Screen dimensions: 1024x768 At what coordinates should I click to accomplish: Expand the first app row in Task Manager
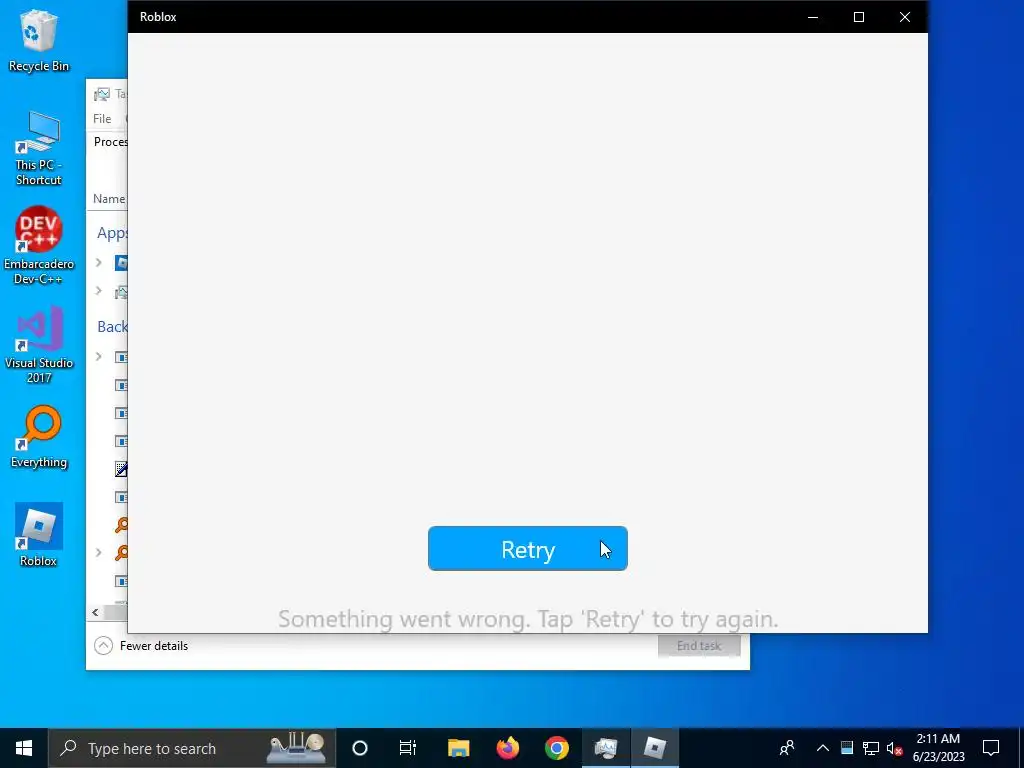(x=99, y=263)
